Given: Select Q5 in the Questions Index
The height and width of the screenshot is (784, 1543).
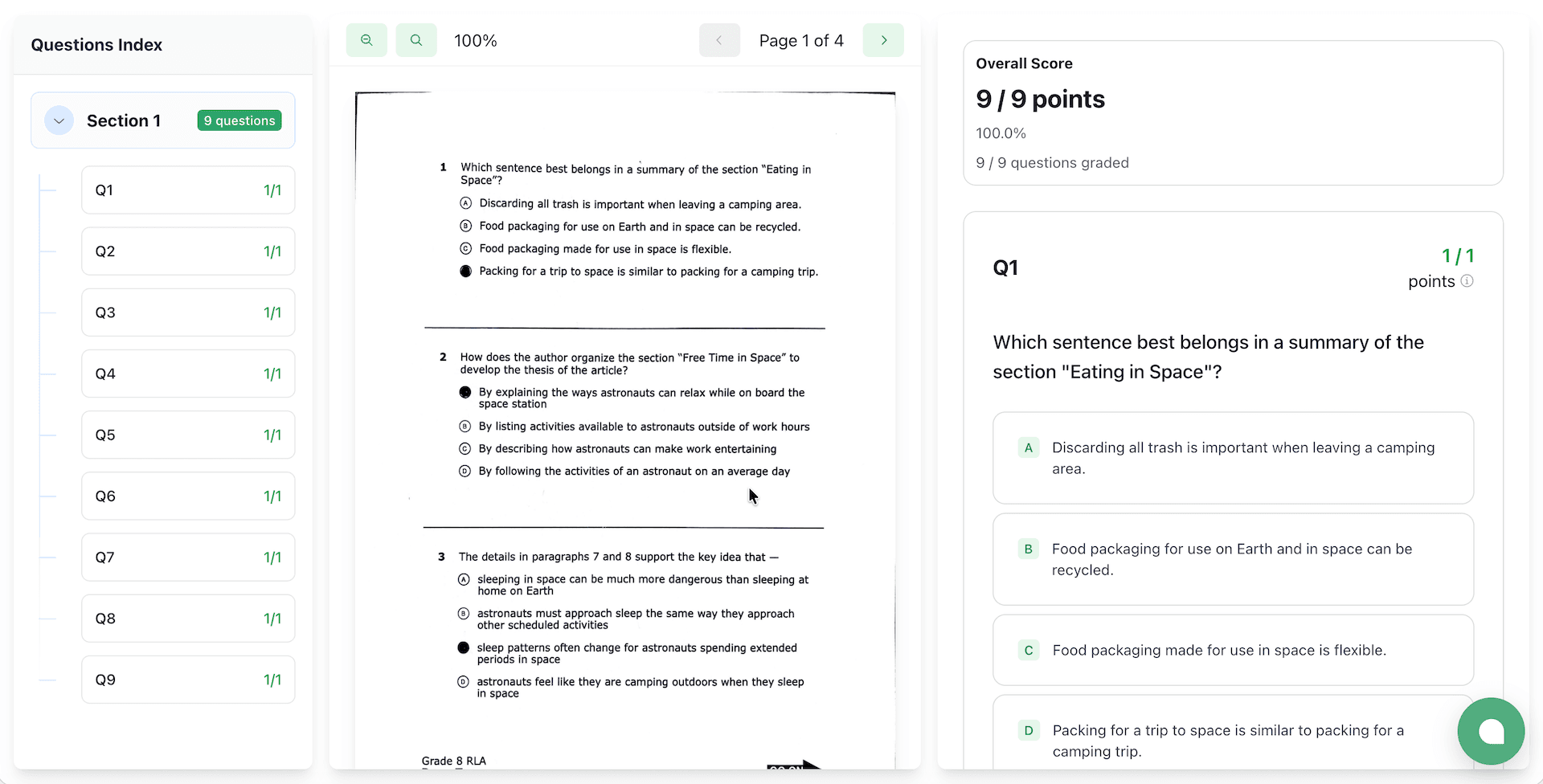Looking at the screenshot, I should (x=187, y=435).
